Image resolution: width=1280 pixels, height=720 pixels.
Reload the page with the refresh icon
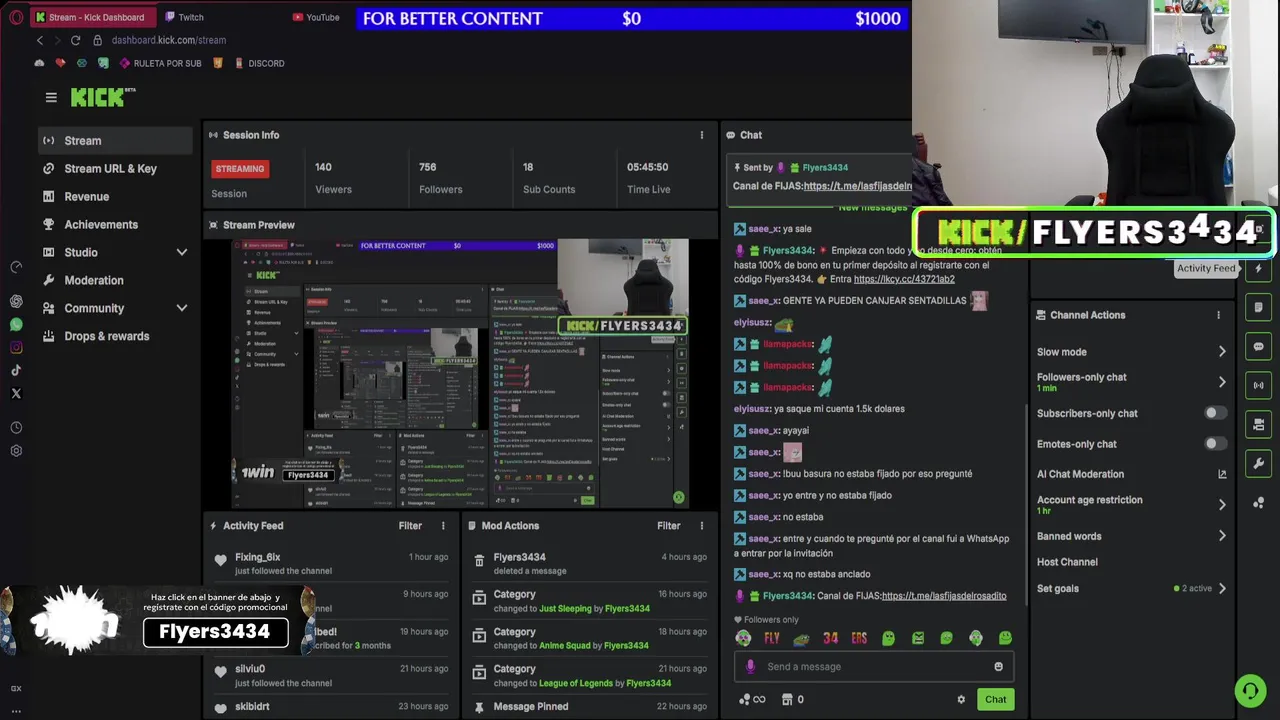[x=75, y=40]
